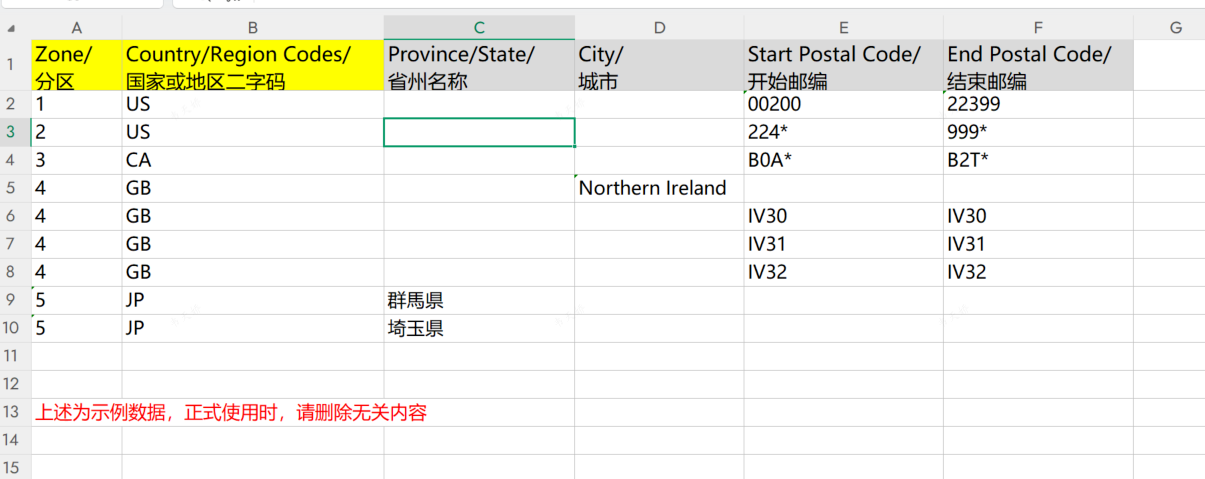
Task: Select row 13 header
Action: tap(12, 412)
